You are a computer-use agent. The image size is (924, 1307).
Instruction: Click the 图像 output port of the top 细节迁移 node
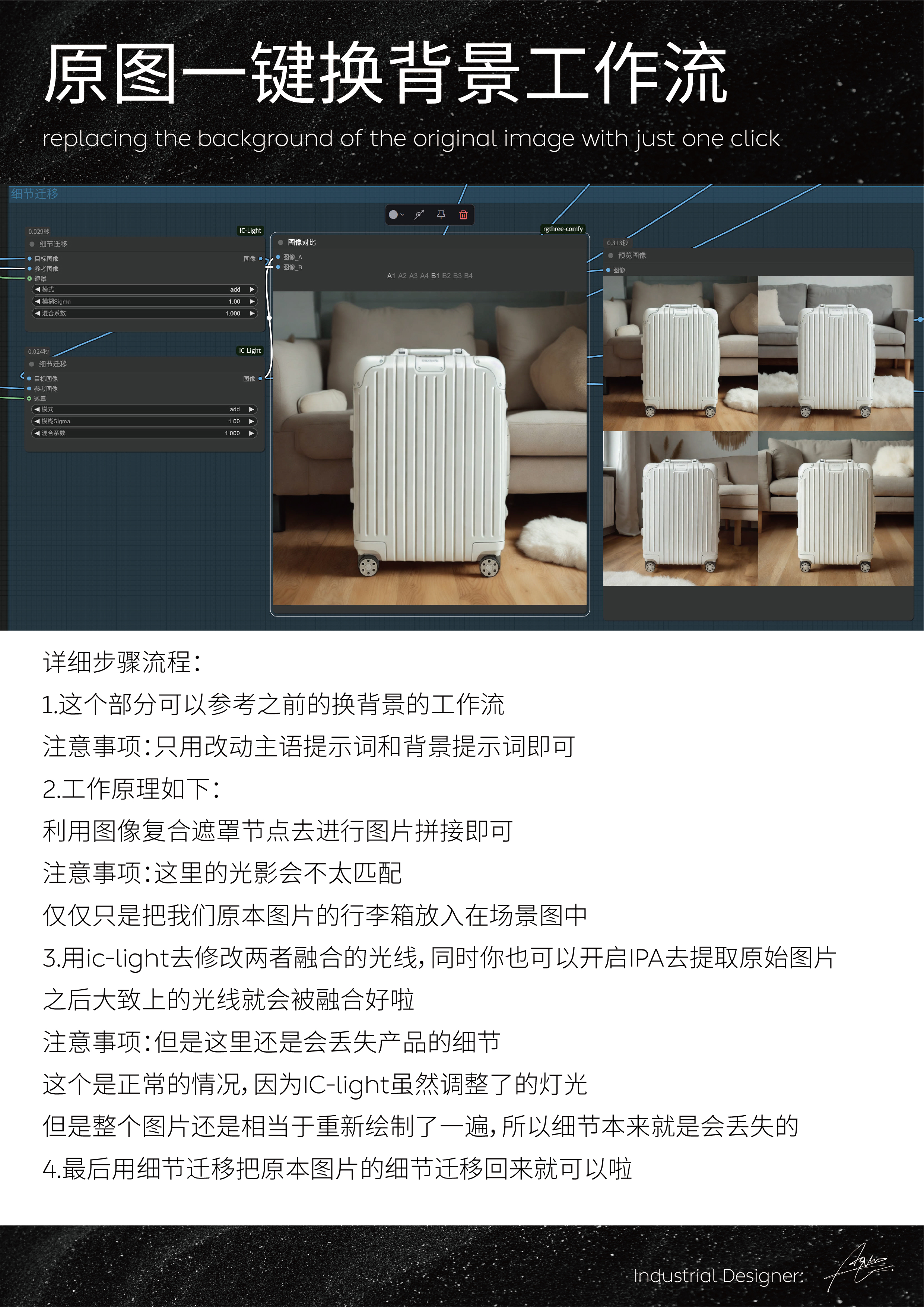point(261,258)
